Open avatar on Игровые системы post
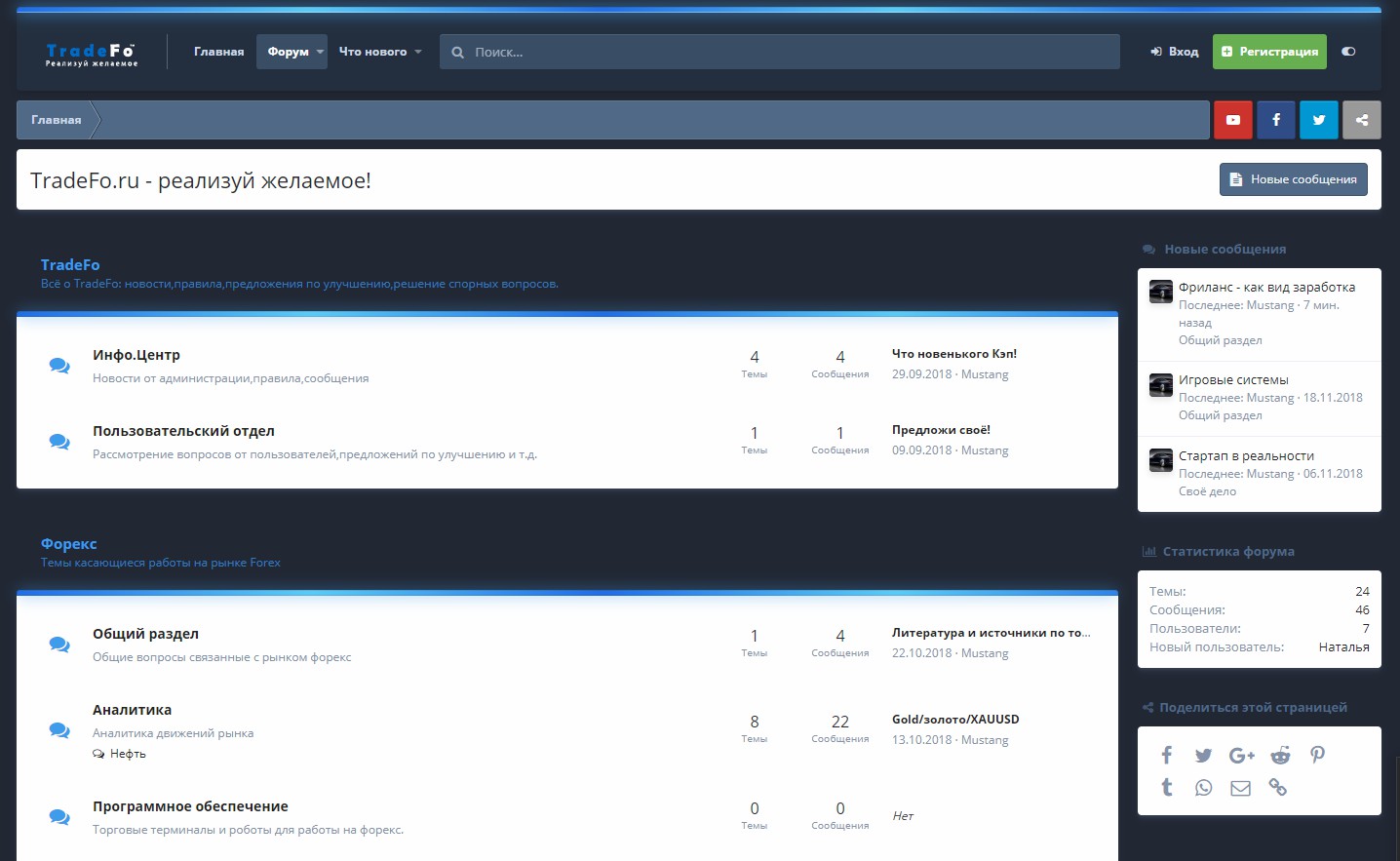 point(1161,385)
